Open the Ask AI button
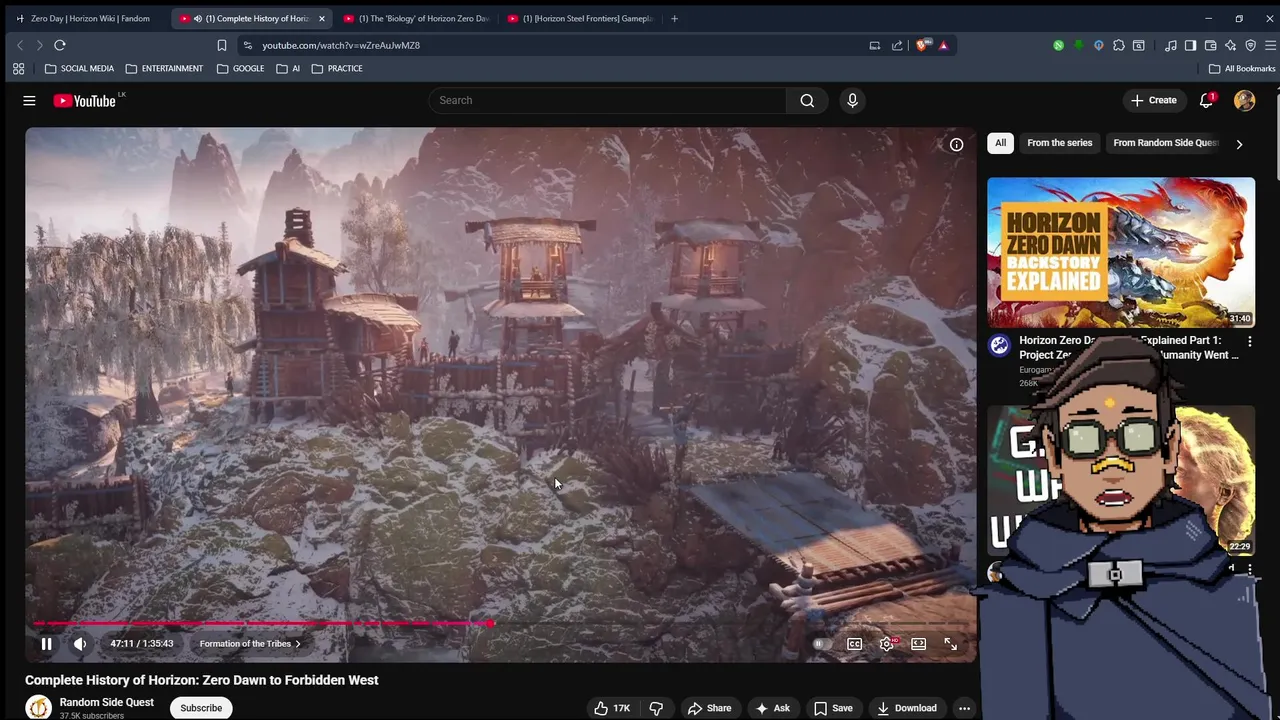Viewport: 1280px width, 720px height. click(x=772, y=708)
